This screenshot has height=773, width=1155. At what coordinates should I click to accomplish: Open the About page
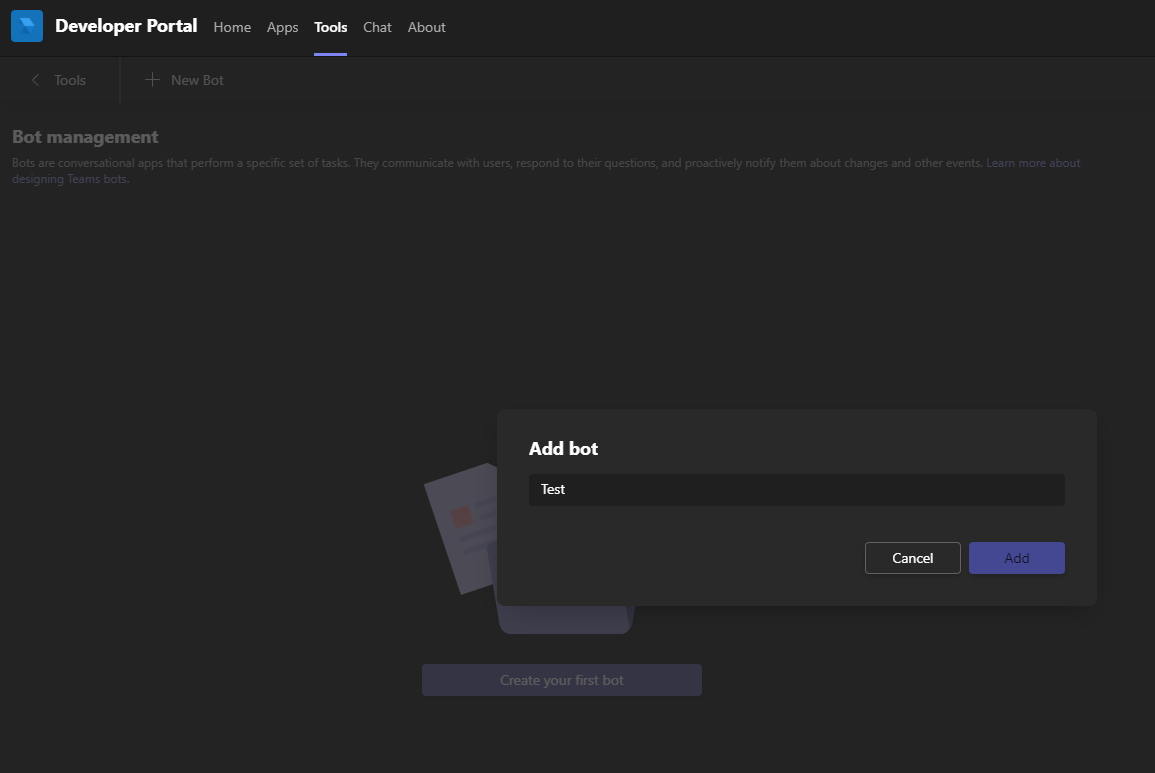point(426,27)
